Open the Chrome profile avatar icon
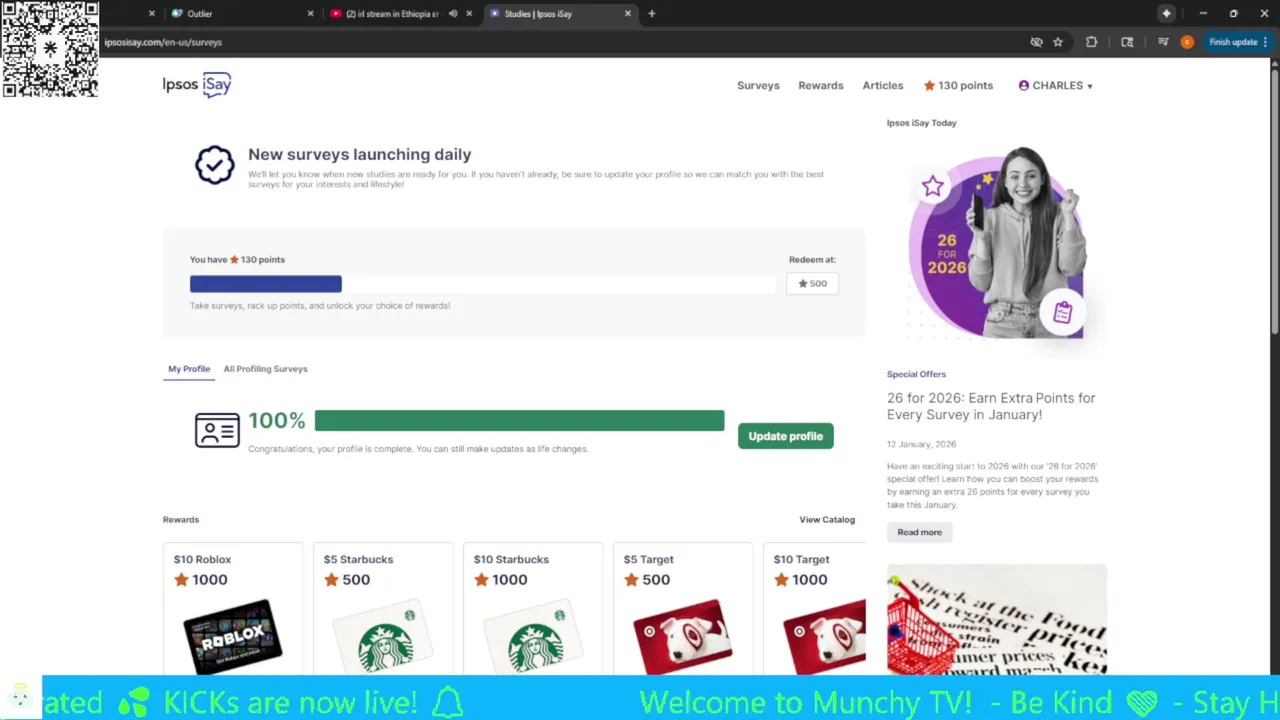 [x=1187, y=42]
